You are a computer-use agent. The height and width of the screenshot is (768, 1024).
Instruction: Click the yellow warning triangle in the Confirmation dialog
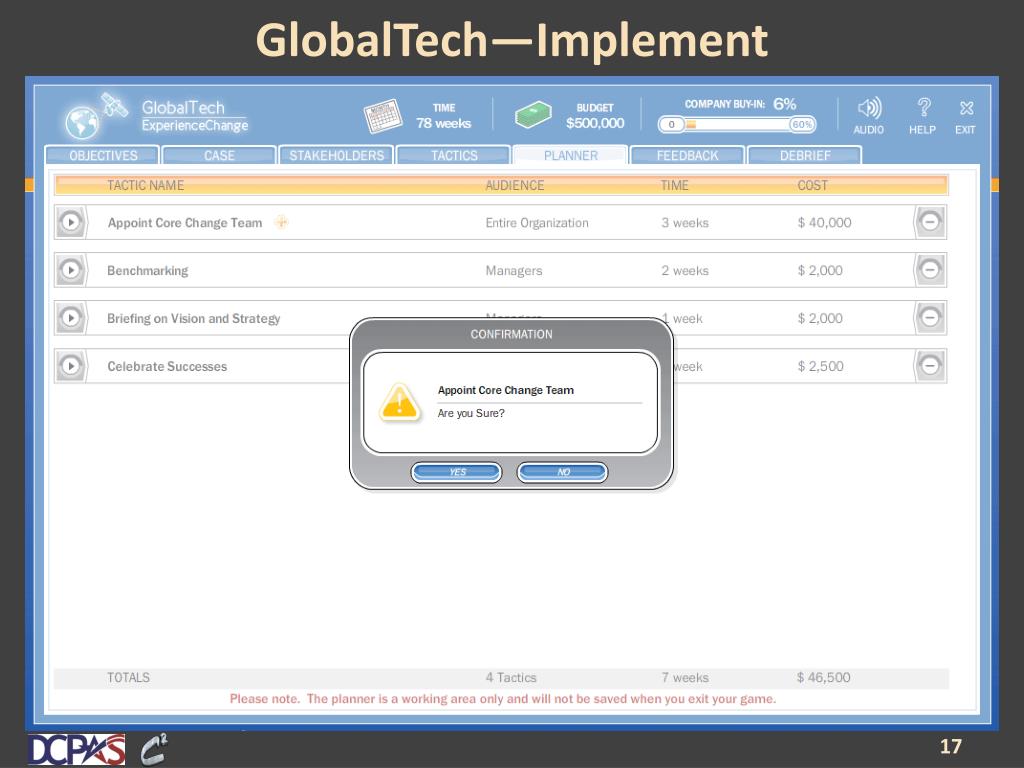pos(399,401)
